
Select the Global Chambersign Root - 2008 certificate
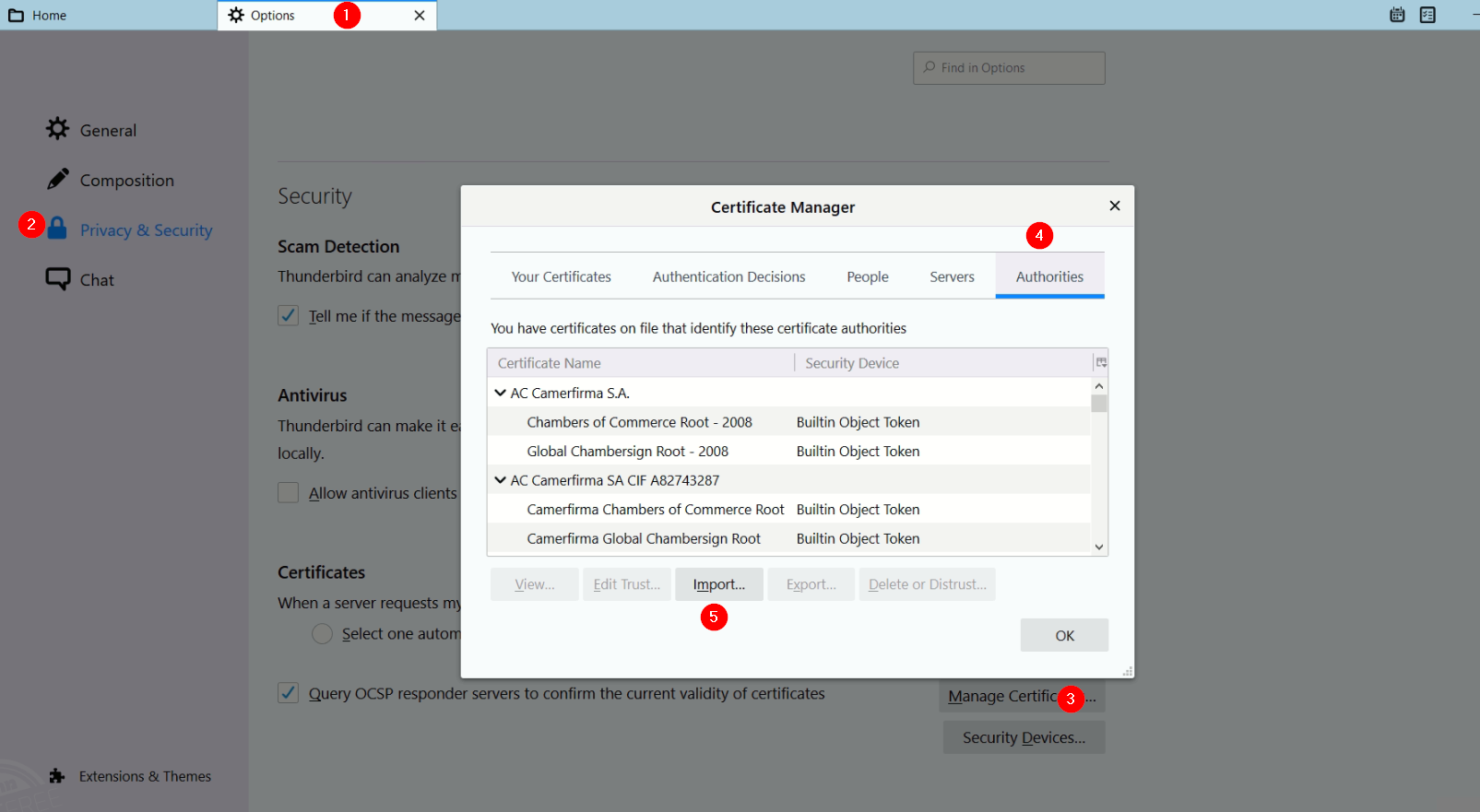tap(627, 452)
